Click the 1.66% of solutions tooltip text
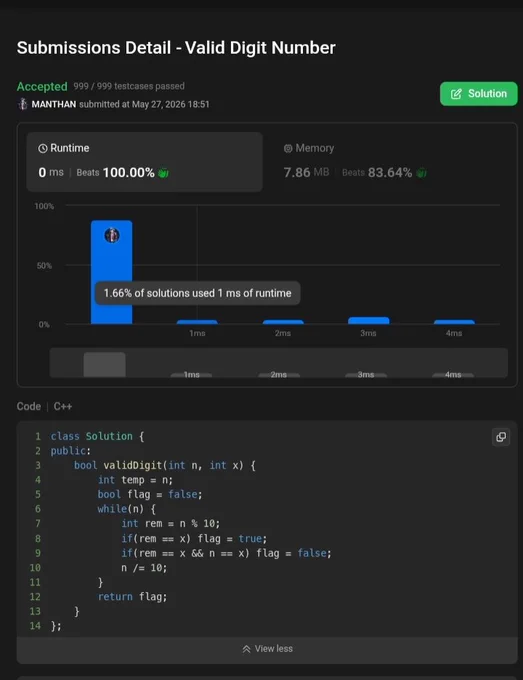523x680 pixels. [x=197, y=293]
